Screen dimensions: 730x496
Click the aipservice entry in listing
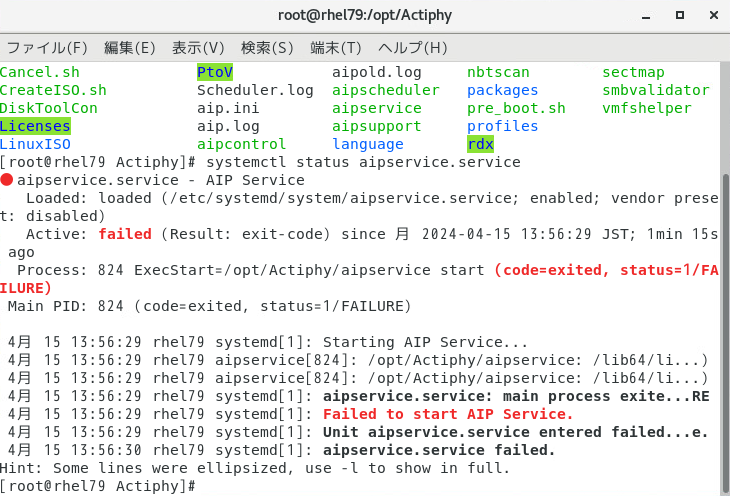pyautogui.click(x=376, y=108)
